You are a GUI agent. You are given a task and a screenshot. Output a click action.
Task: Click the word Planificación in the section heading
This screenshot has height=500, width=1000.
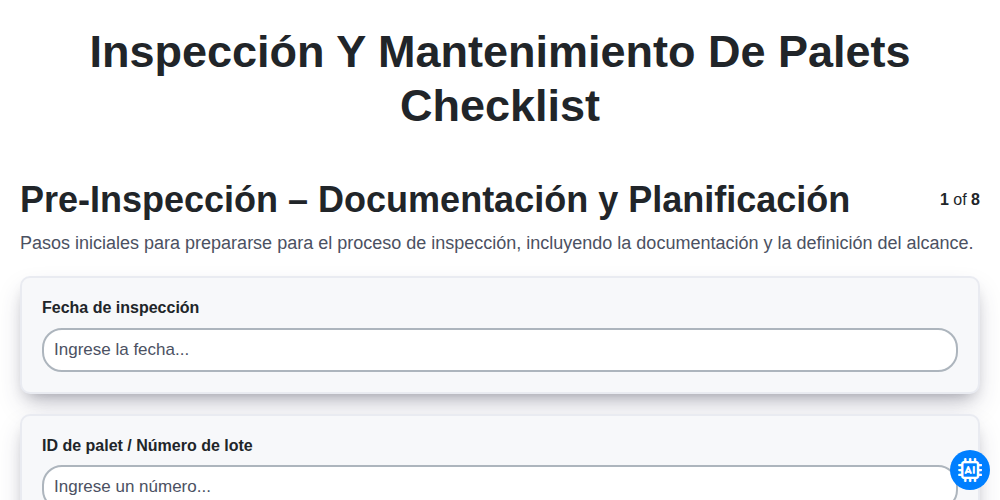[739, 200]
